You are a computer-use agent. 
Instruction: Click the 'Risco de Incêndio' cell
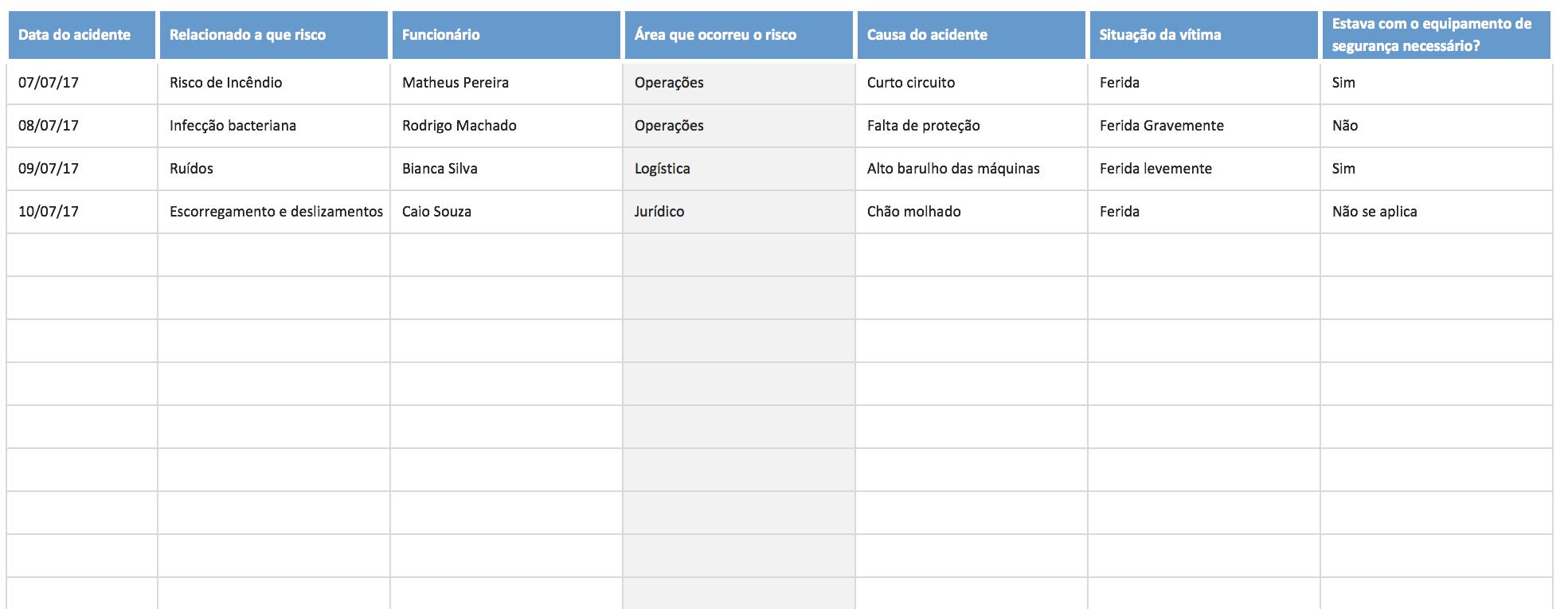coord(273,83)
